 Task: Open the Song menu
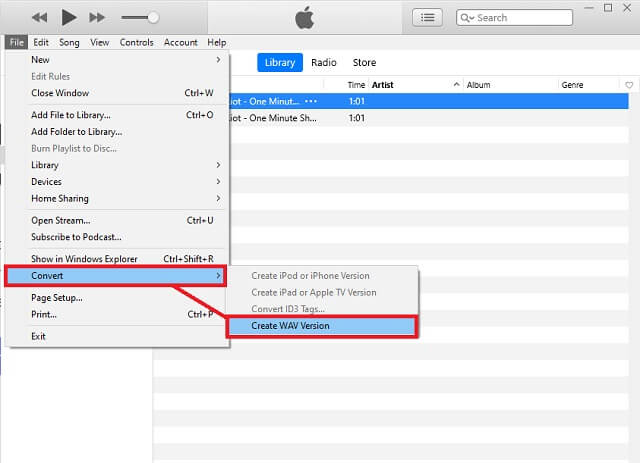point(69,42)
